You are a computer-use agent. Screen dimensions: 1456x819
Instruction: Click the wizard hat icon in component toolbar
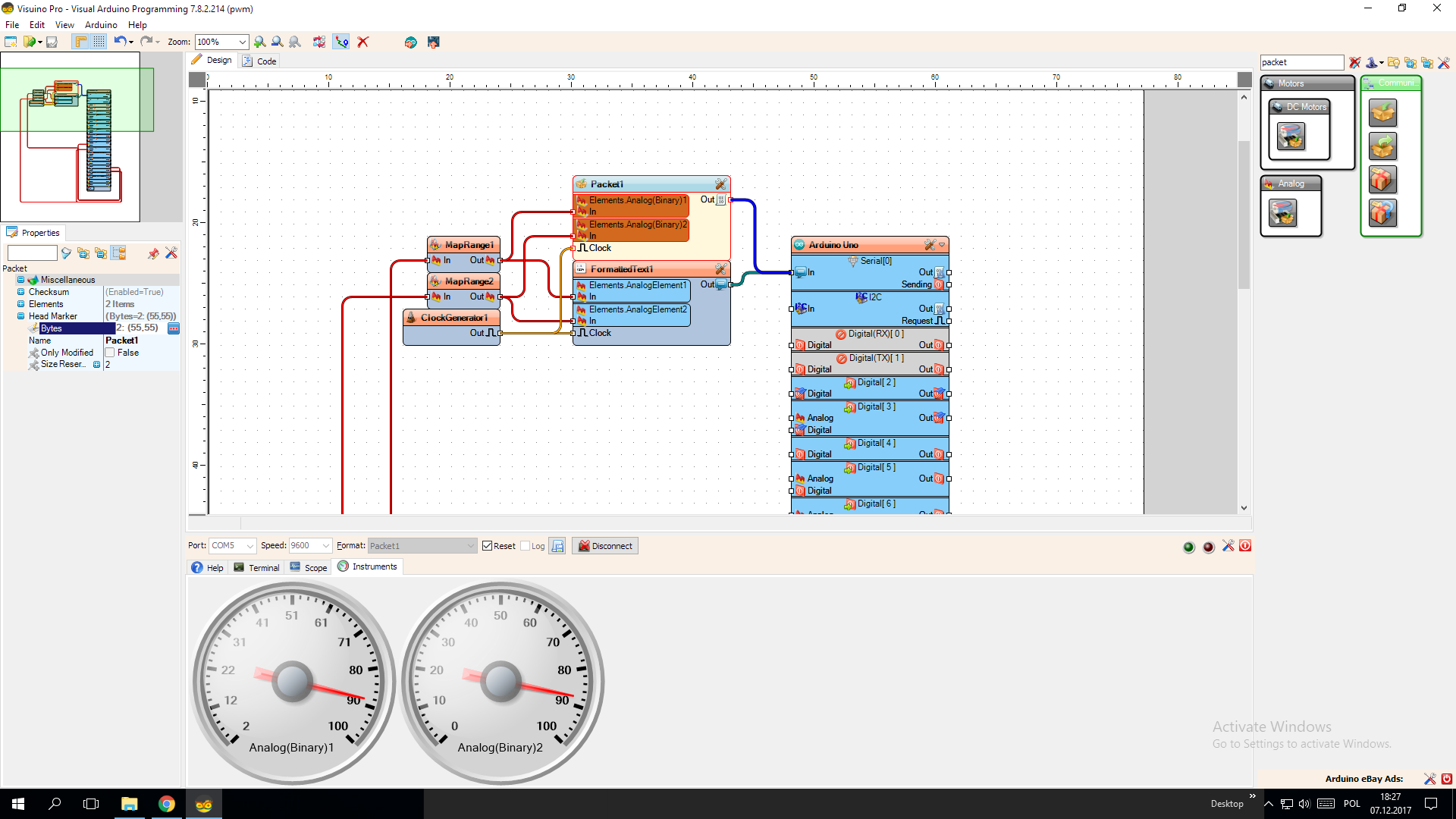point(1372,62)
